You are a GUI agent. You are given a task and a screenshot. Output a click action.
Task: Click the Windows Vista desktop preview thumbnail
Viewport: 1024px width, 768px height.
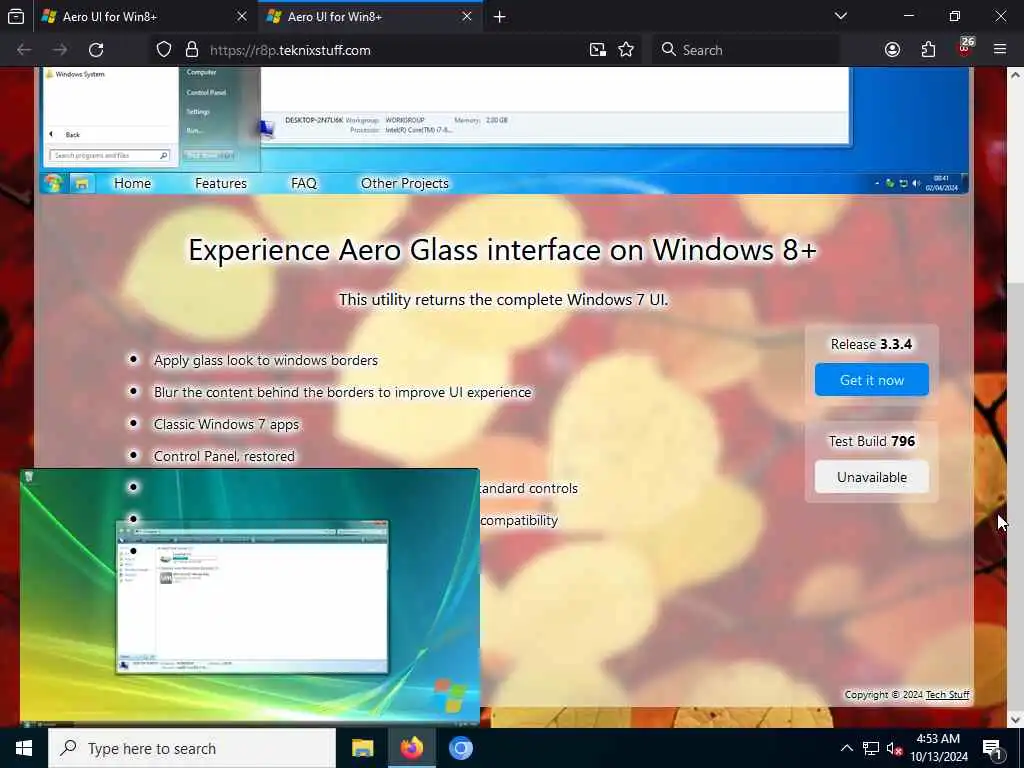coord(250,598)
